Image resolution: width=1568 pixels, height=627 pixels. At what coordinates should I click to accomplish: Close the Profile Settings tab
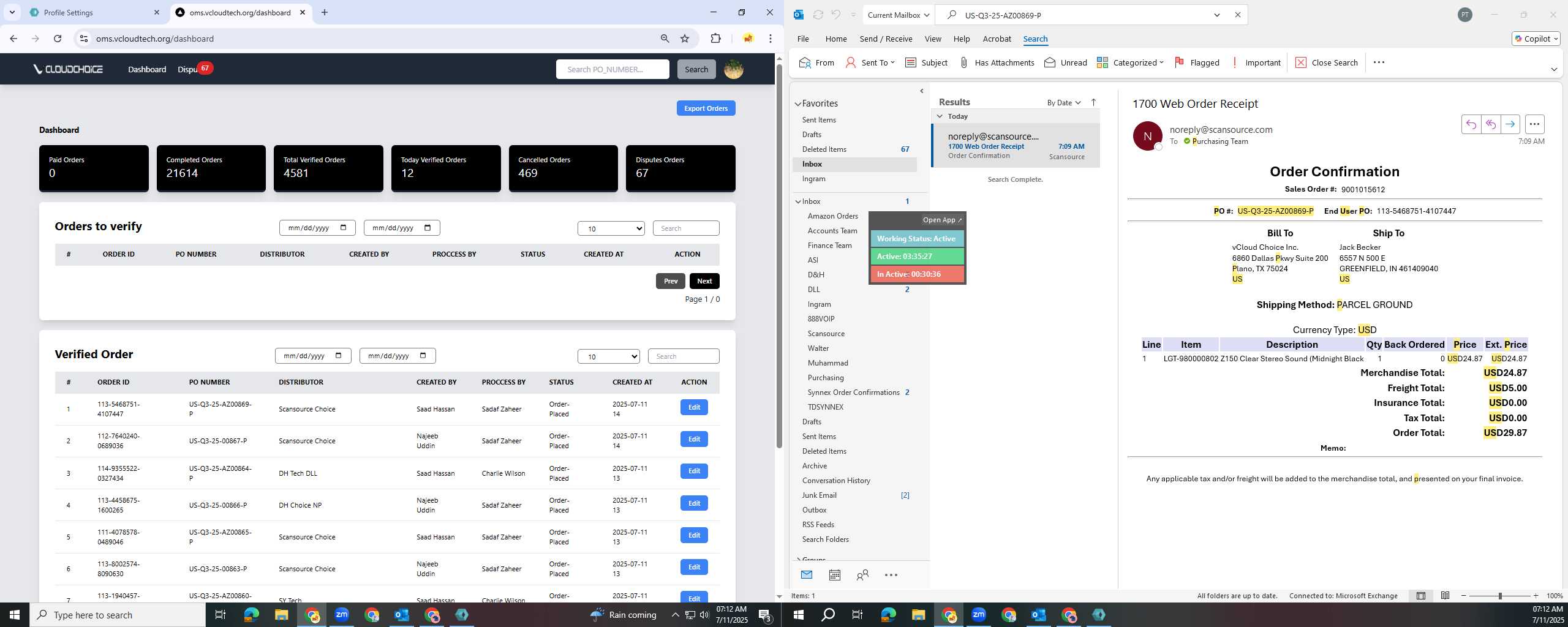click(157, 12)
